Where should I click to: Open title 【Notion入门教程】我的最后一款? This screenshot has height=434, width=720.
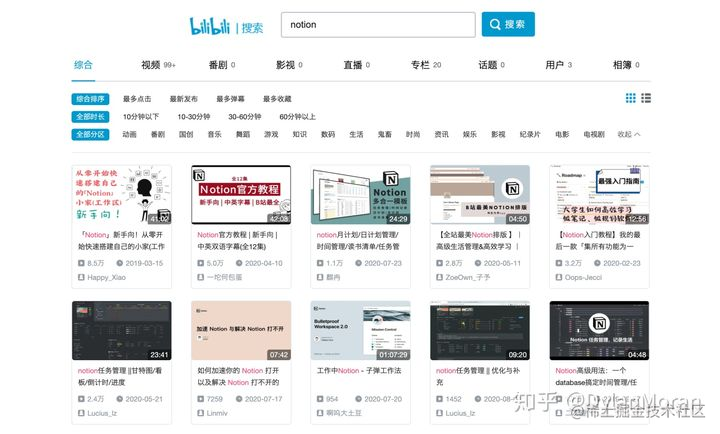point(598,241)
